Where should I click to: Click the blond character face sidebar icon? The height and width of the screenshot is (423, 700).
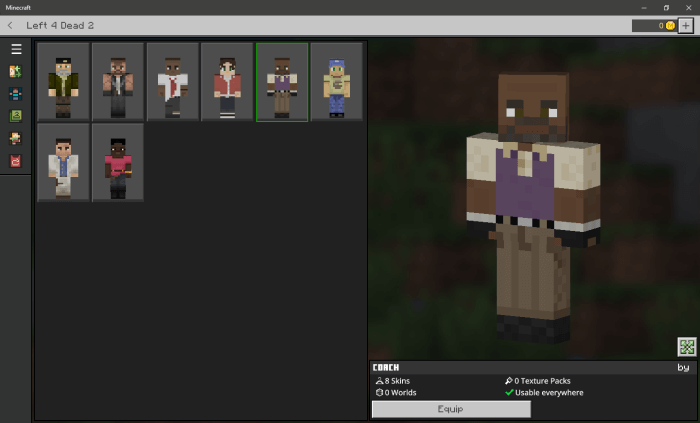pyautogui.click(x=16, y=139)
